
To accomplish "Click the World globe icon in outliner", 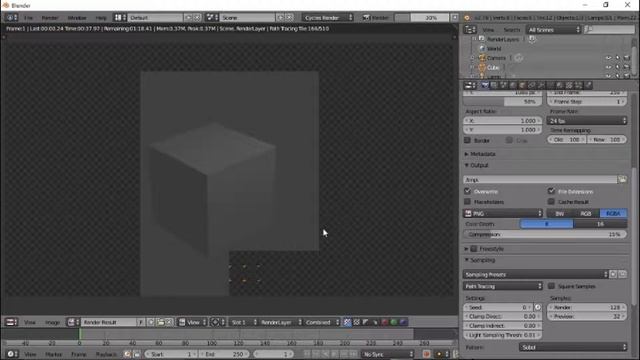I will point(482,49).
